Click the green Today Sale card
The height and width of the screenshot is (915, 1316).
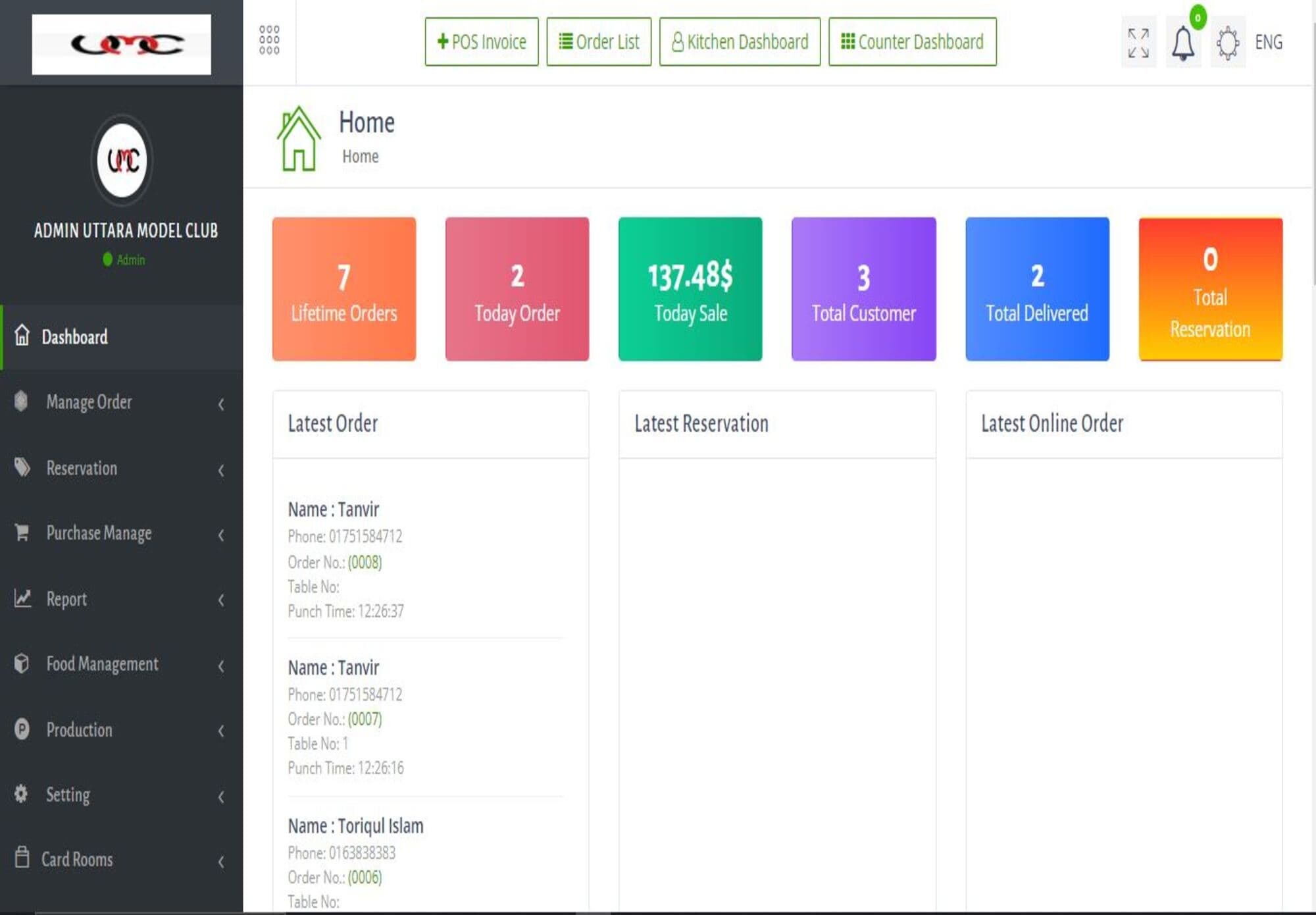coord(690,289)
